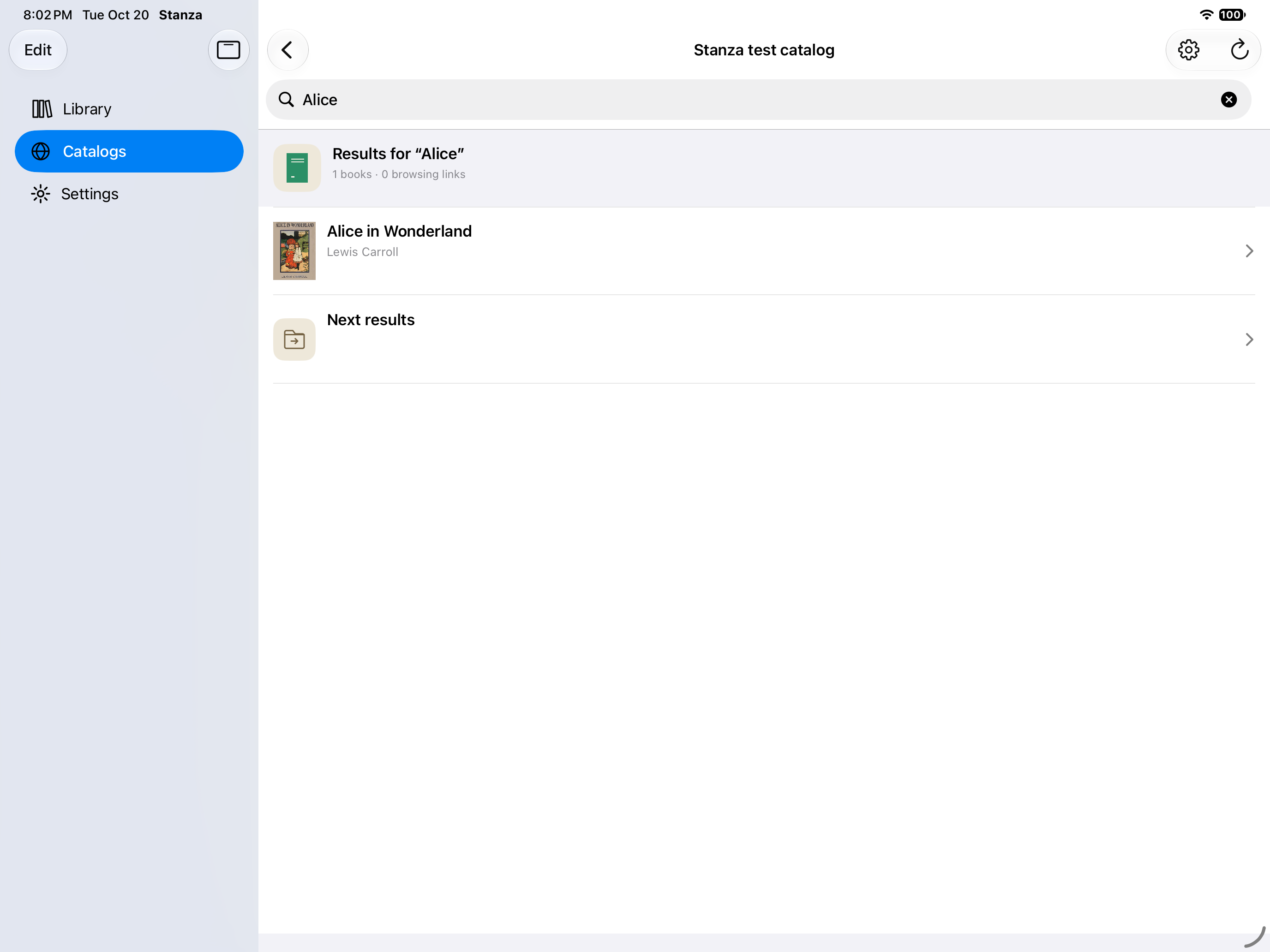Open the Library section
The image size is (1270, 952).
[x=129, y=109]
